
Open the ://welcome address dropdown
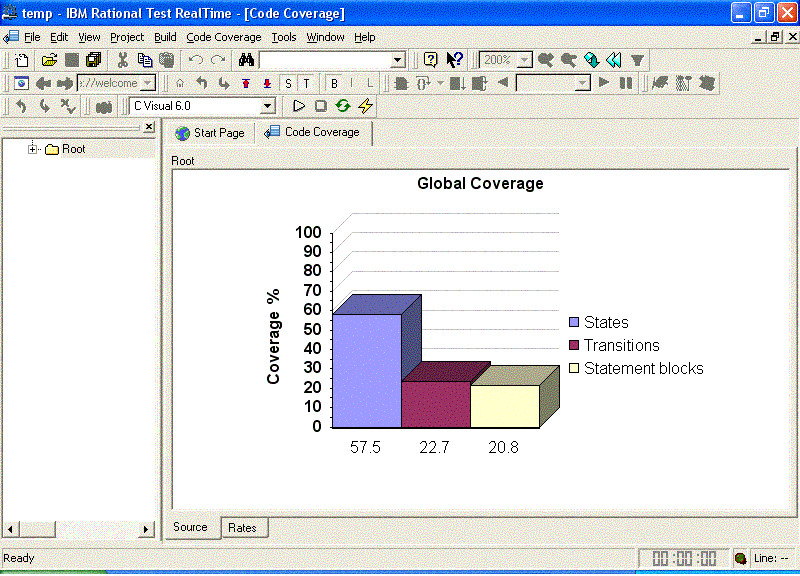148,83
